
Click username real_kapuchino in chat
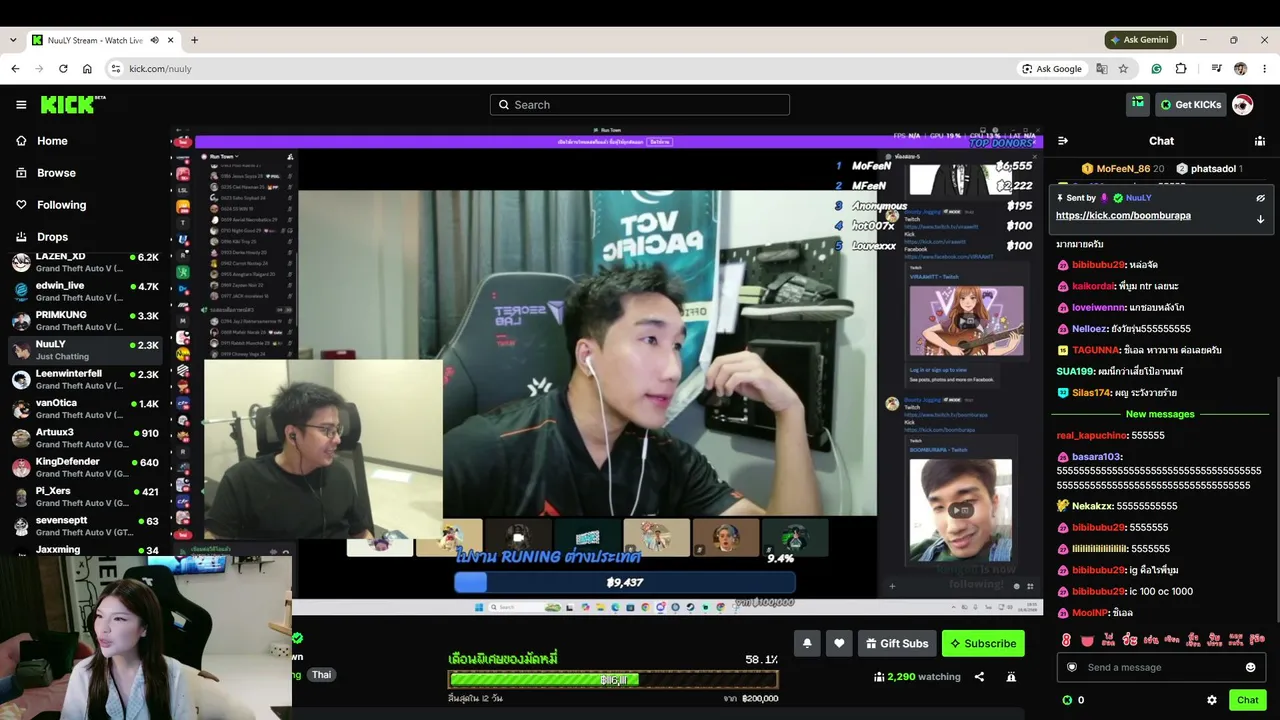click(1091, 436)
